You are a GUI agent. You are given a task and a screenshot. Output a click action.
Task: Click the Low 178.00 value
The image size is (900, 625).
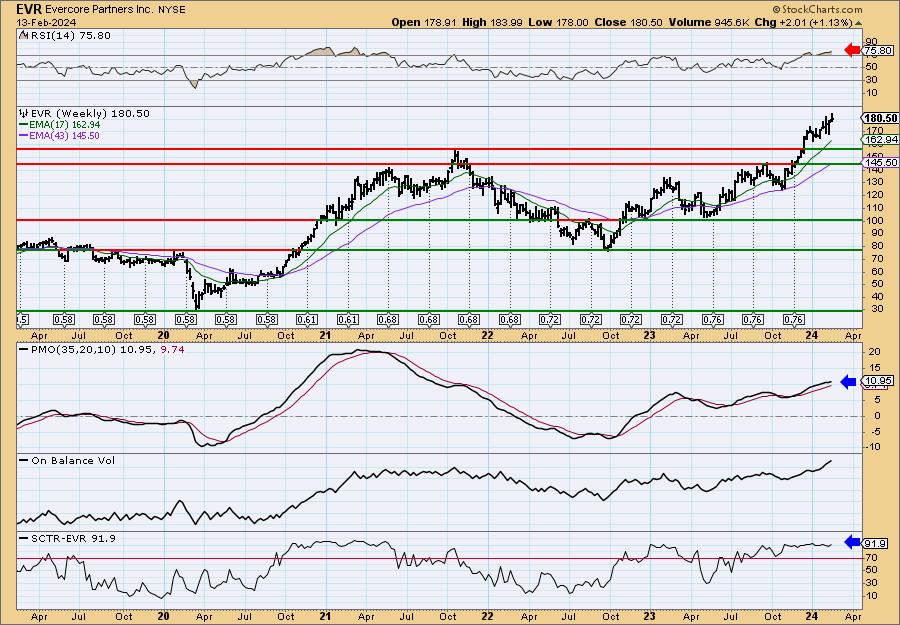tap(557, 22)
